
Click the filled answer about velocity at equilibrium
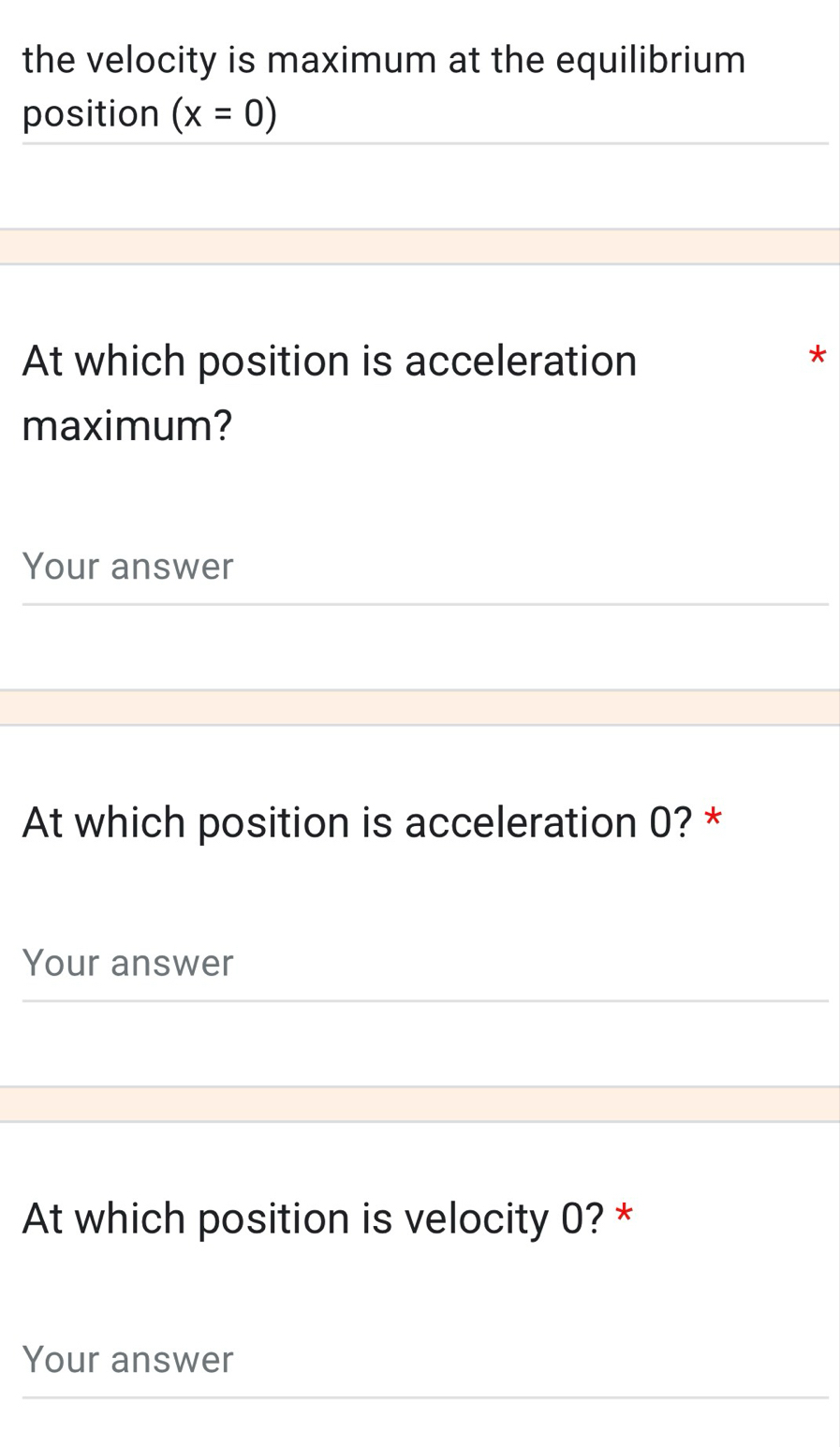tap(384, 87)
